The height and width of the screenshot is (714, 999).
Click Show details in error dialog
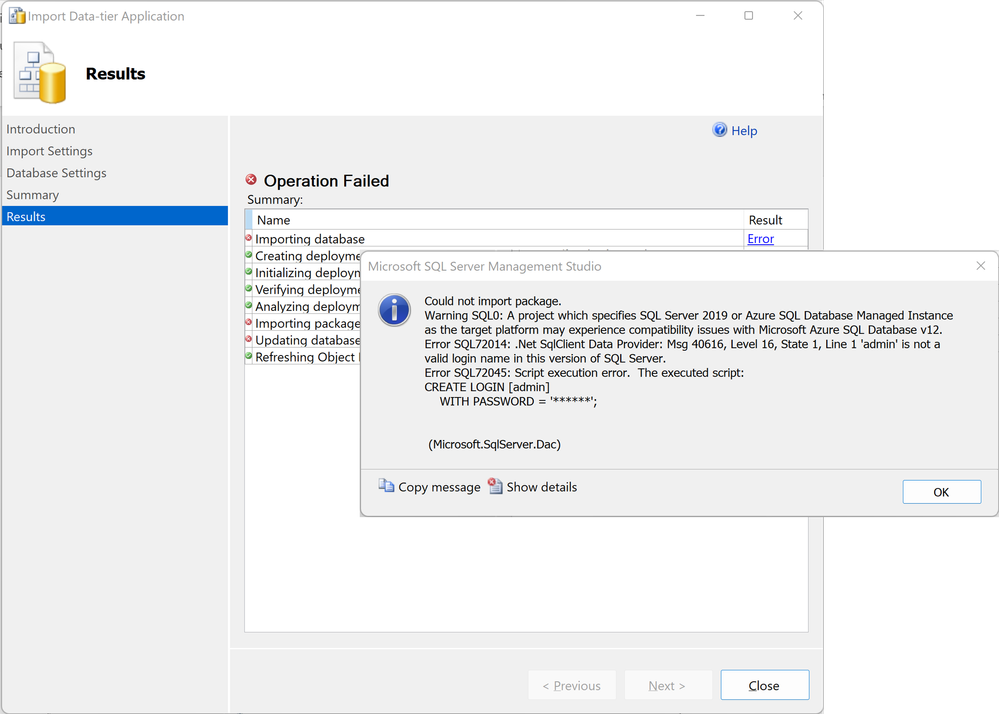542,487
